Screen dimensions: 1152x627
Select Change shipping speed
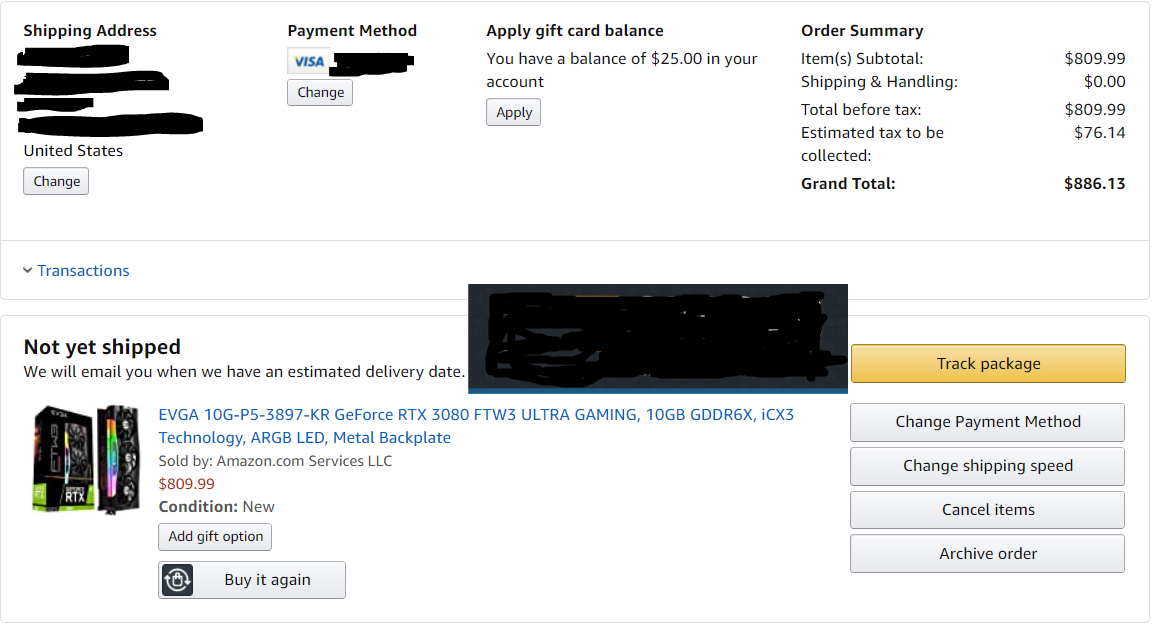click(x=987, y=466)
